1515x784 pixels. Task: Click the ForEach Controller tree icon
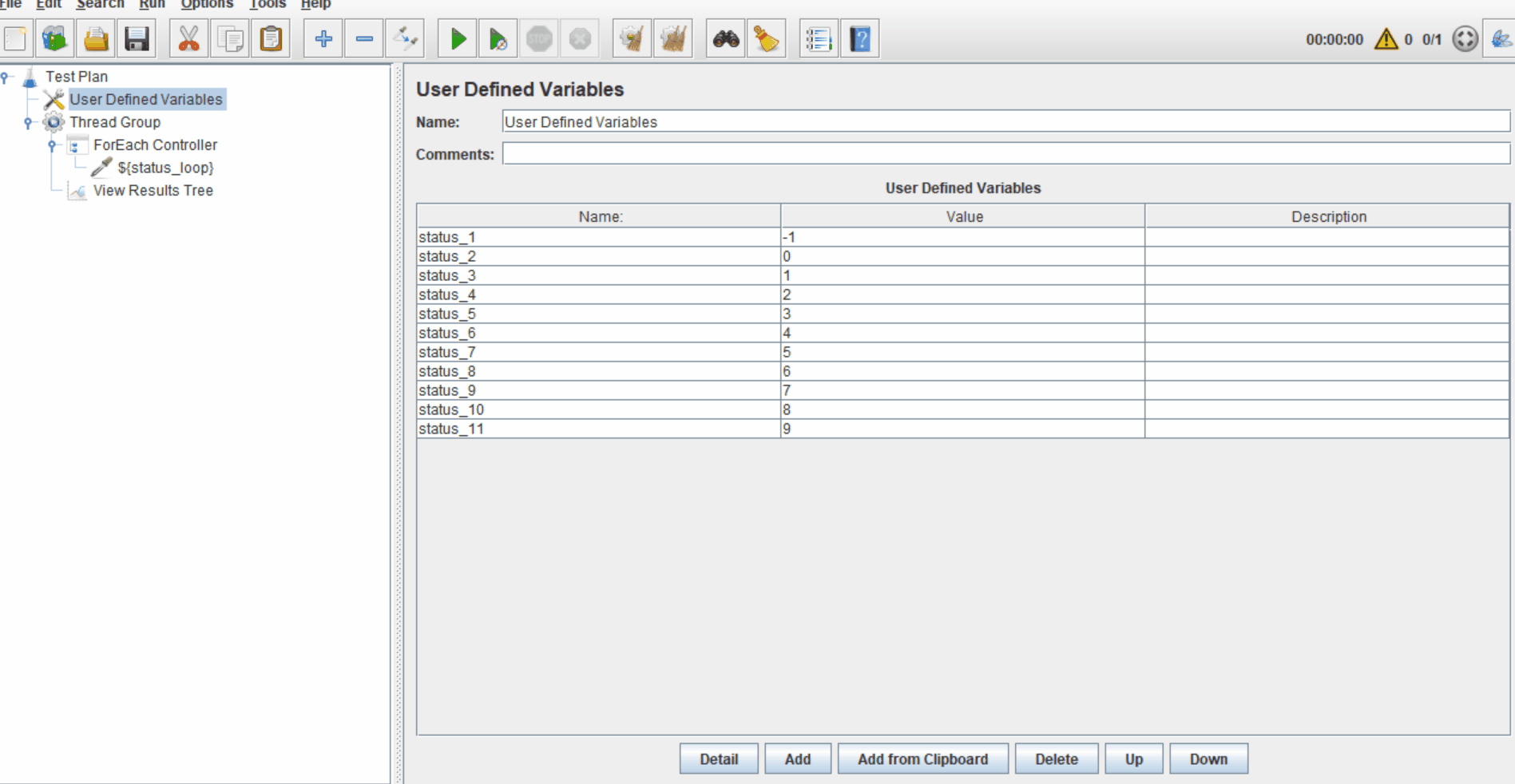77,145
